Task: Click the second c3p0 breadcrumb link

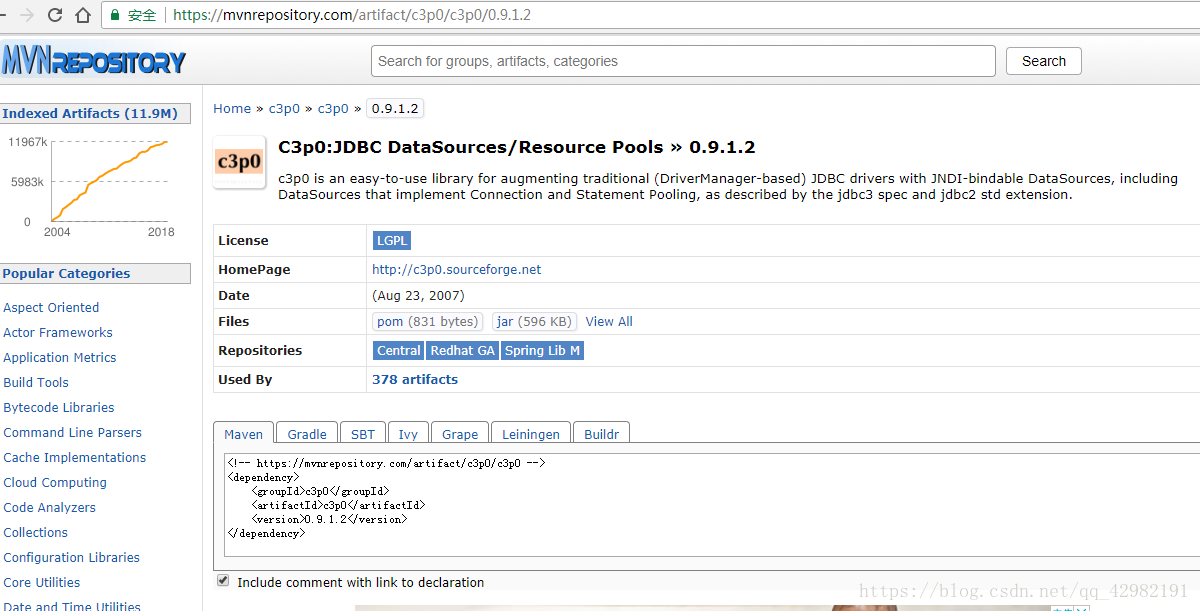Action: pyautogui.click(x=333, y=108)
